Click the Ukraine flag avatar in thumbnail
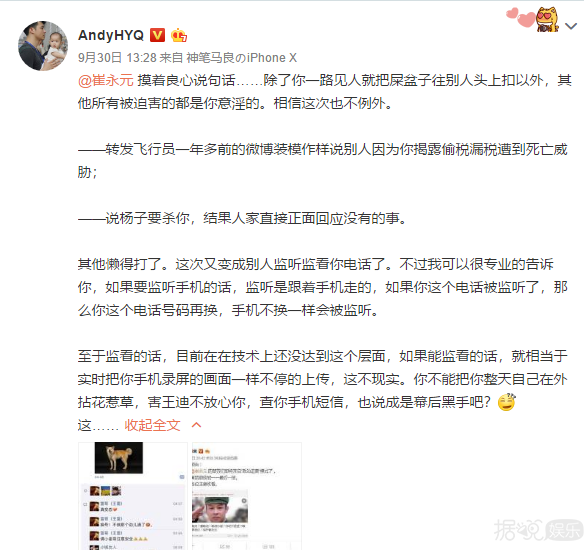This screenshot has height=550, width=584. point(106,490)
